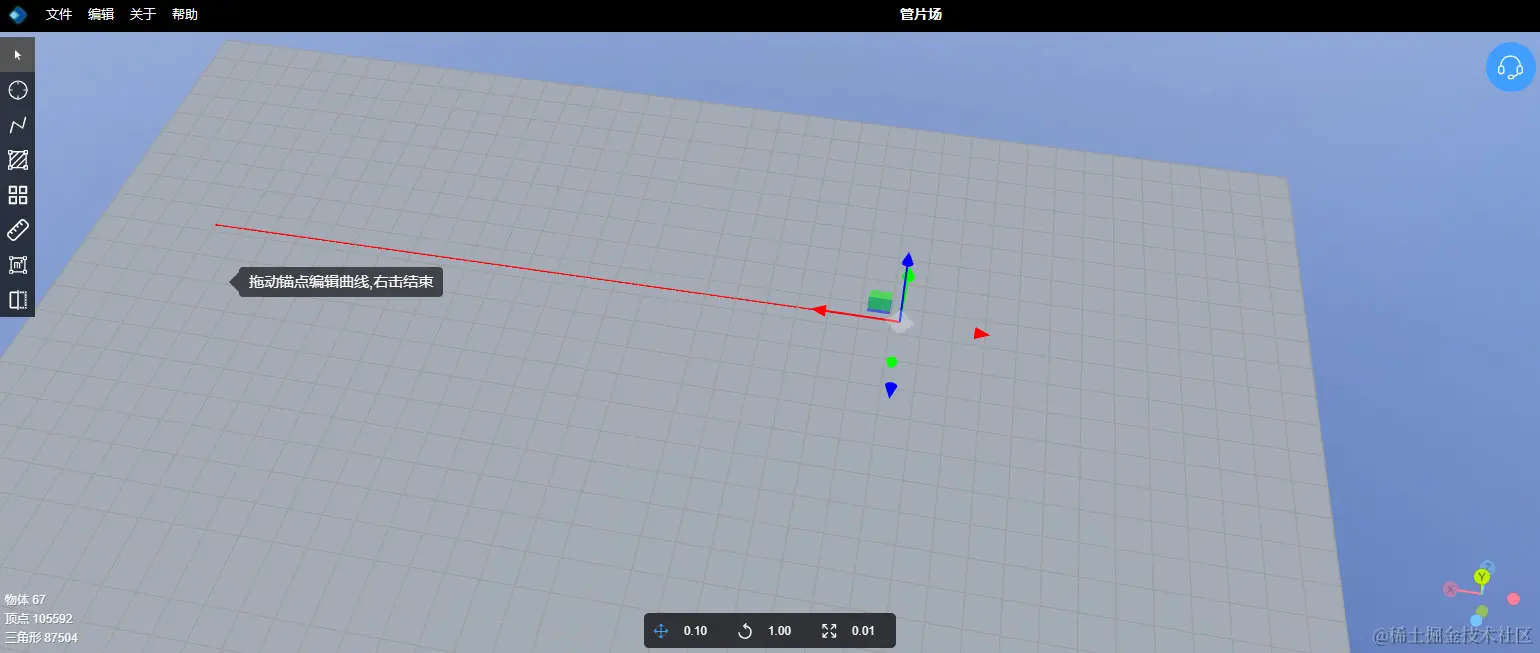Activate the curve drawing tool
The height and width of the screenshot is (653, 1540).
tap(17, 125)
